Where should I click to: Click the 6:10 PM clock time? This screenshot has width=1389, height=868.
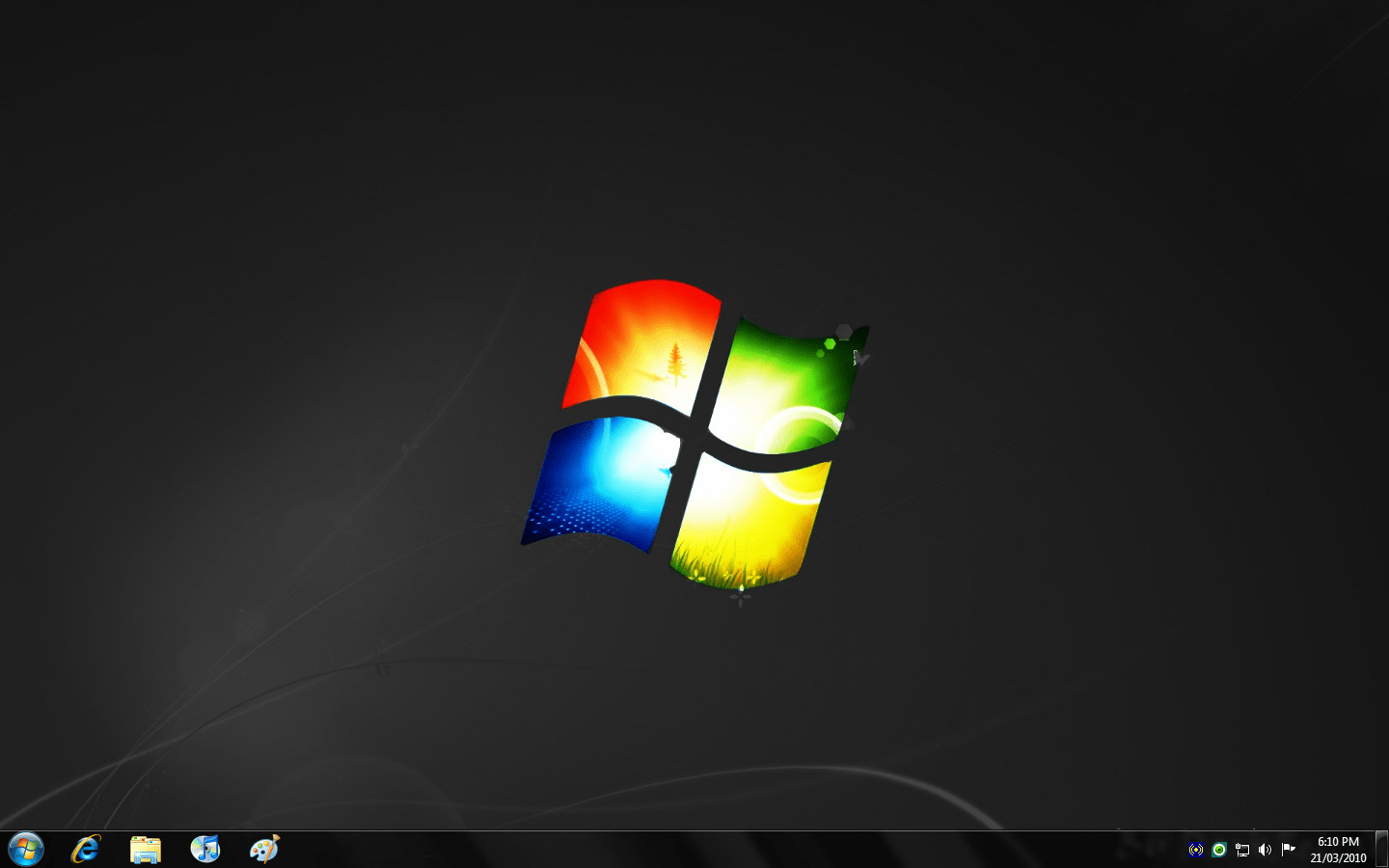[1338, 842]
